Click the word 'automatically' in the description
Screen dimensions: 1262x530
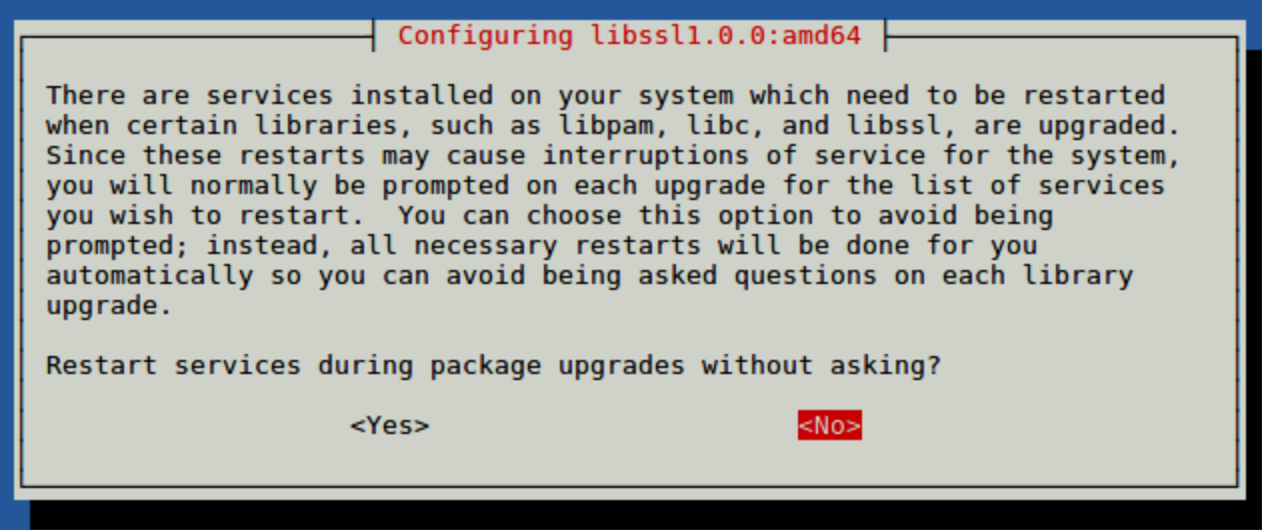[149, 276]
